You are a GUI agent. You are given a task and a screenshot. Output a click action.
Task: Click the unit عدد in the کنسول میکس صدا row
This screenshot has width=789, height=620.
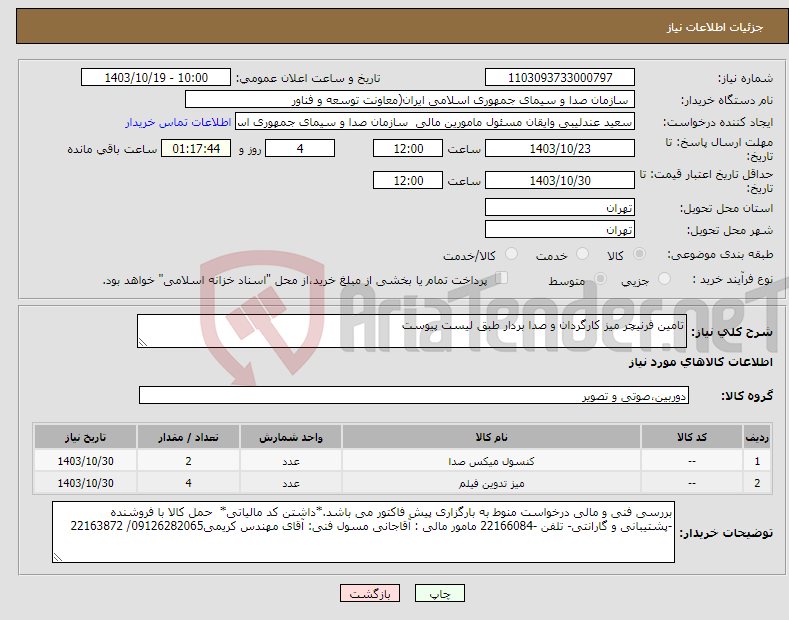tap(291, 461)
